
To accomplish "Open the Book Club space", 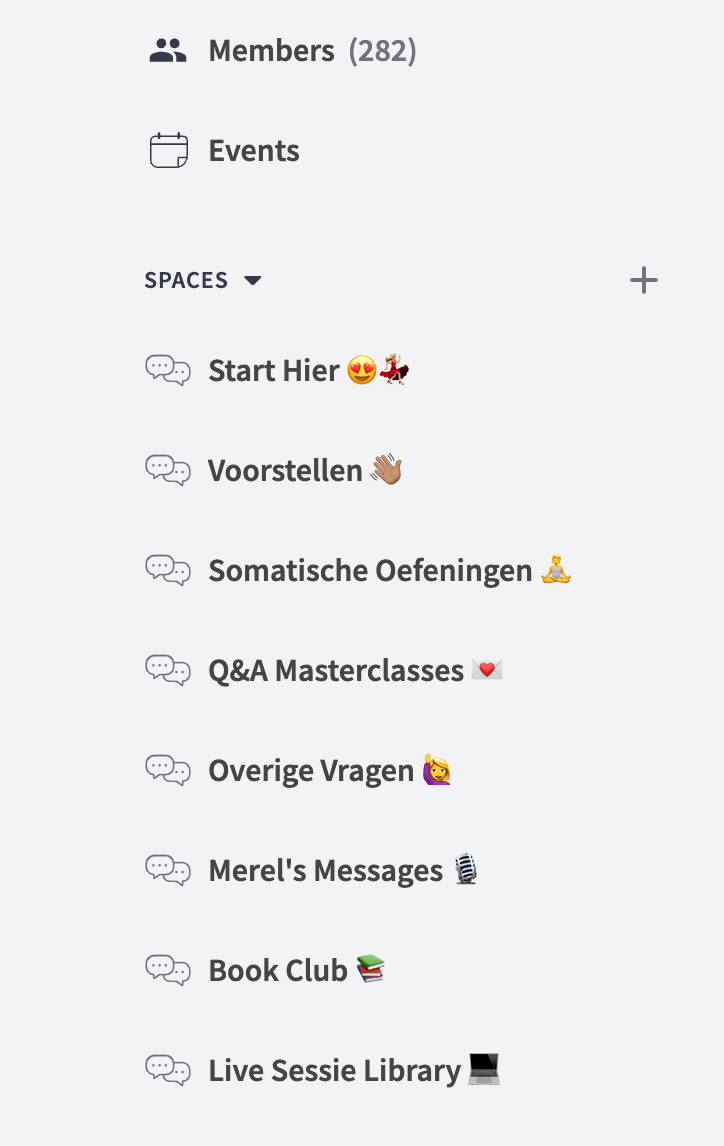I will point(278,970).
